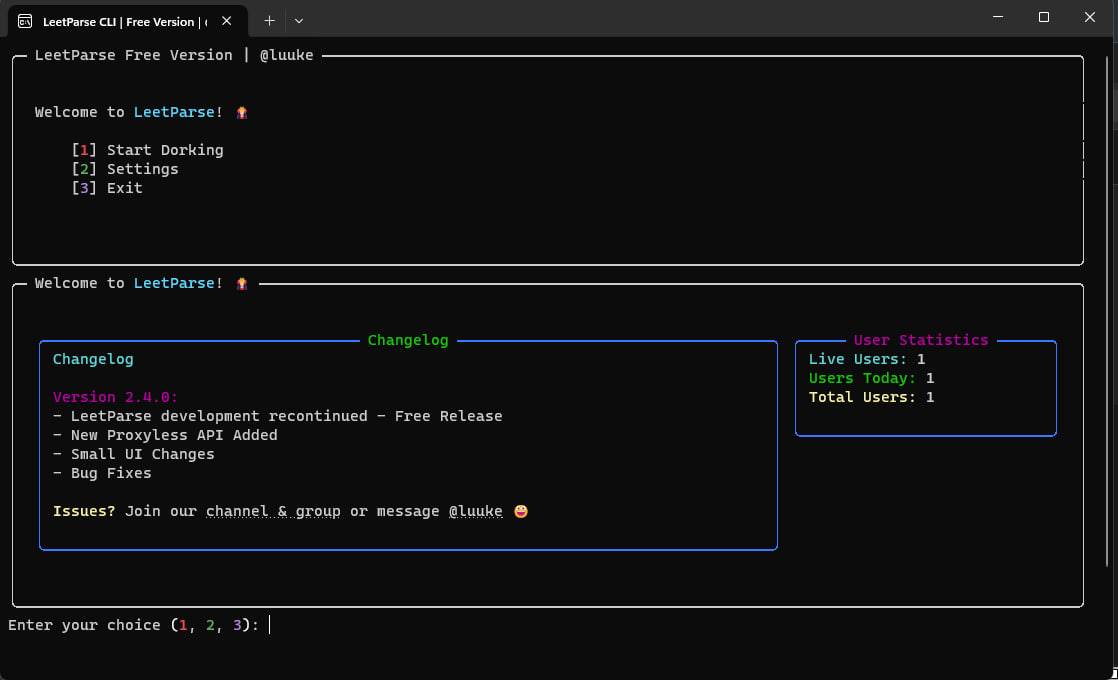Click the [2] Settings menu option
This screenshot has height=680, width=1118.
click(125, 169)
